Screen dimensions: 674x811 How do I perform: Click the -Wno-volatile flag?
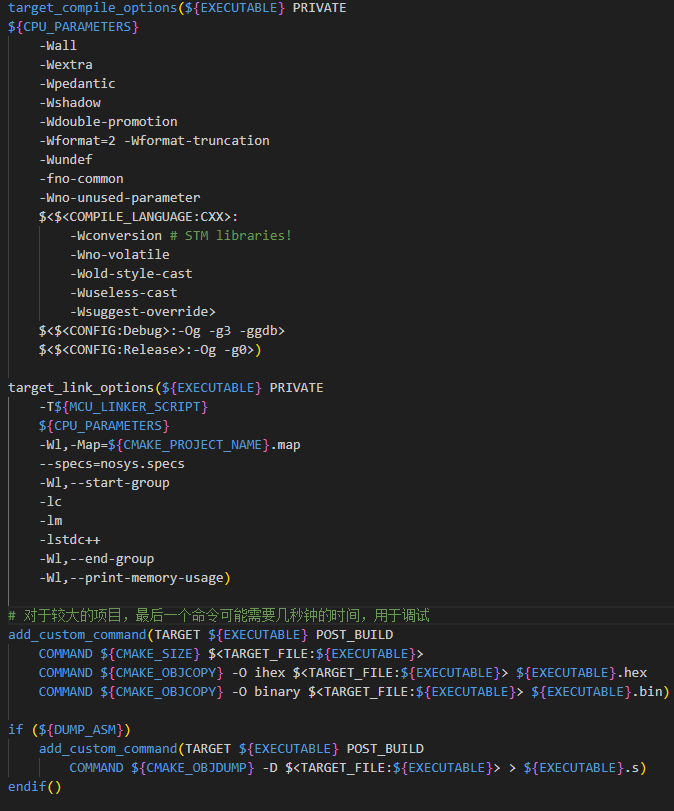coord(119,255)
